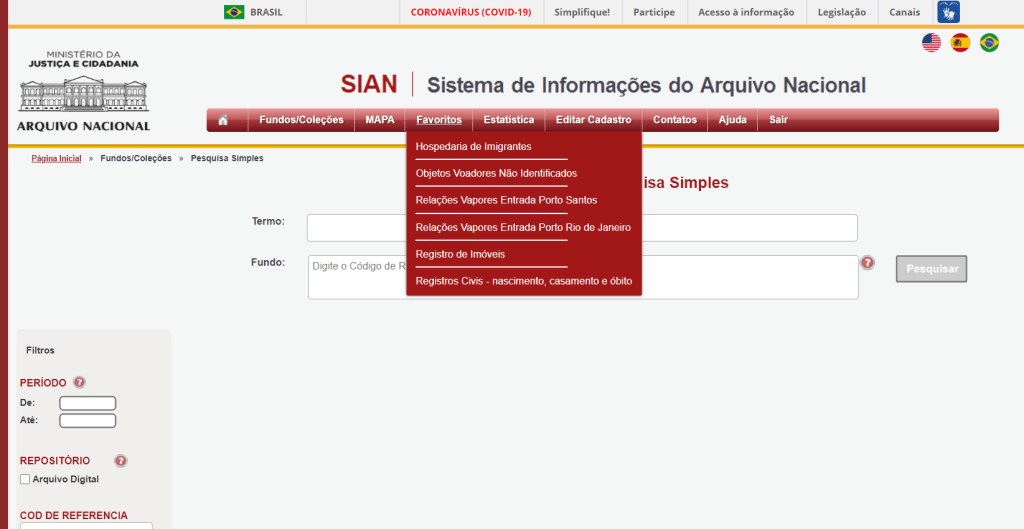This screenshot has height=529, width=1024.
Task: Click the help icon next to REPOSITÓRIO
Action: [120, 461]
